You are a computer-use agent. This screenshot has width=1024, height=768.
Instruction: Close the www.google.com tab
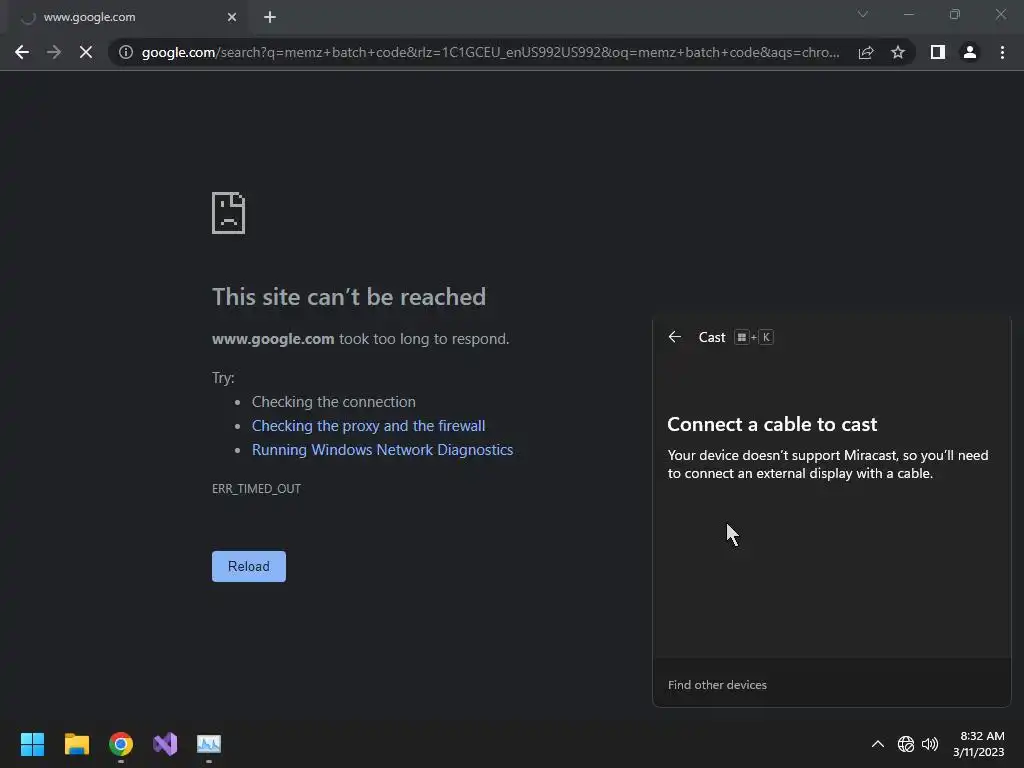click(232, 17)
